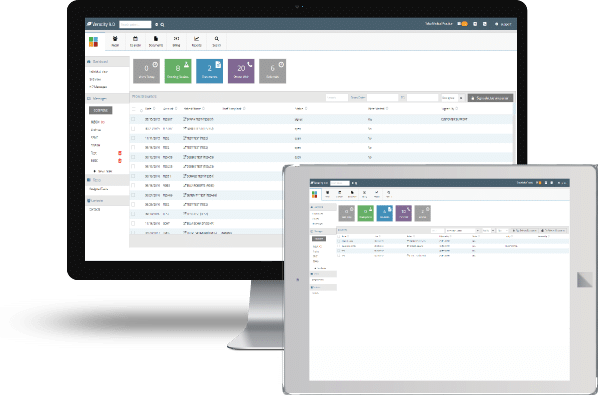Tick the header select-all checkbox in monitor table
600x397 pixels.
134,109
